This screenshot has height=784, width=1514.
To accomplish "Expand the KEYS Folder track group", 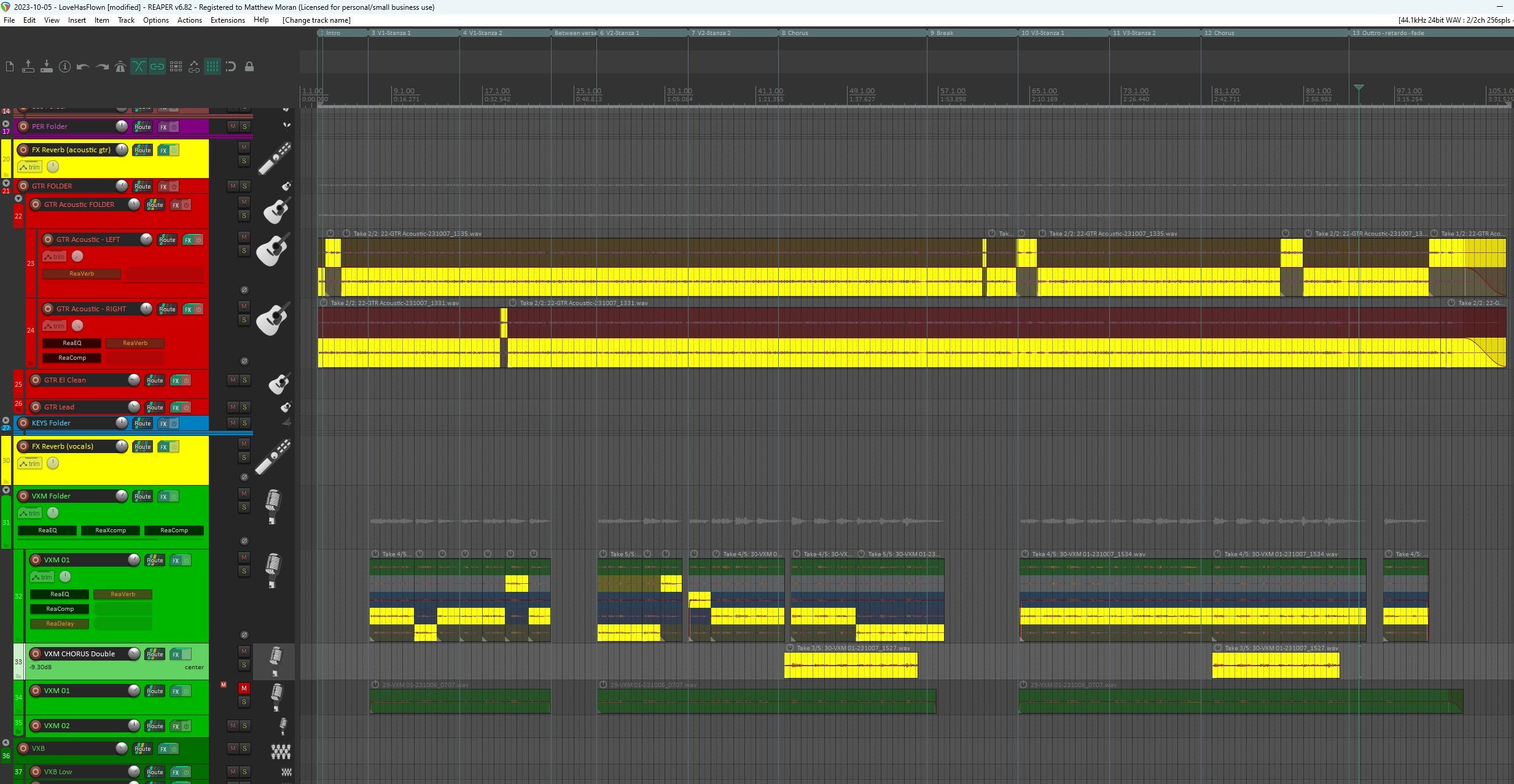I will [6, 420].
